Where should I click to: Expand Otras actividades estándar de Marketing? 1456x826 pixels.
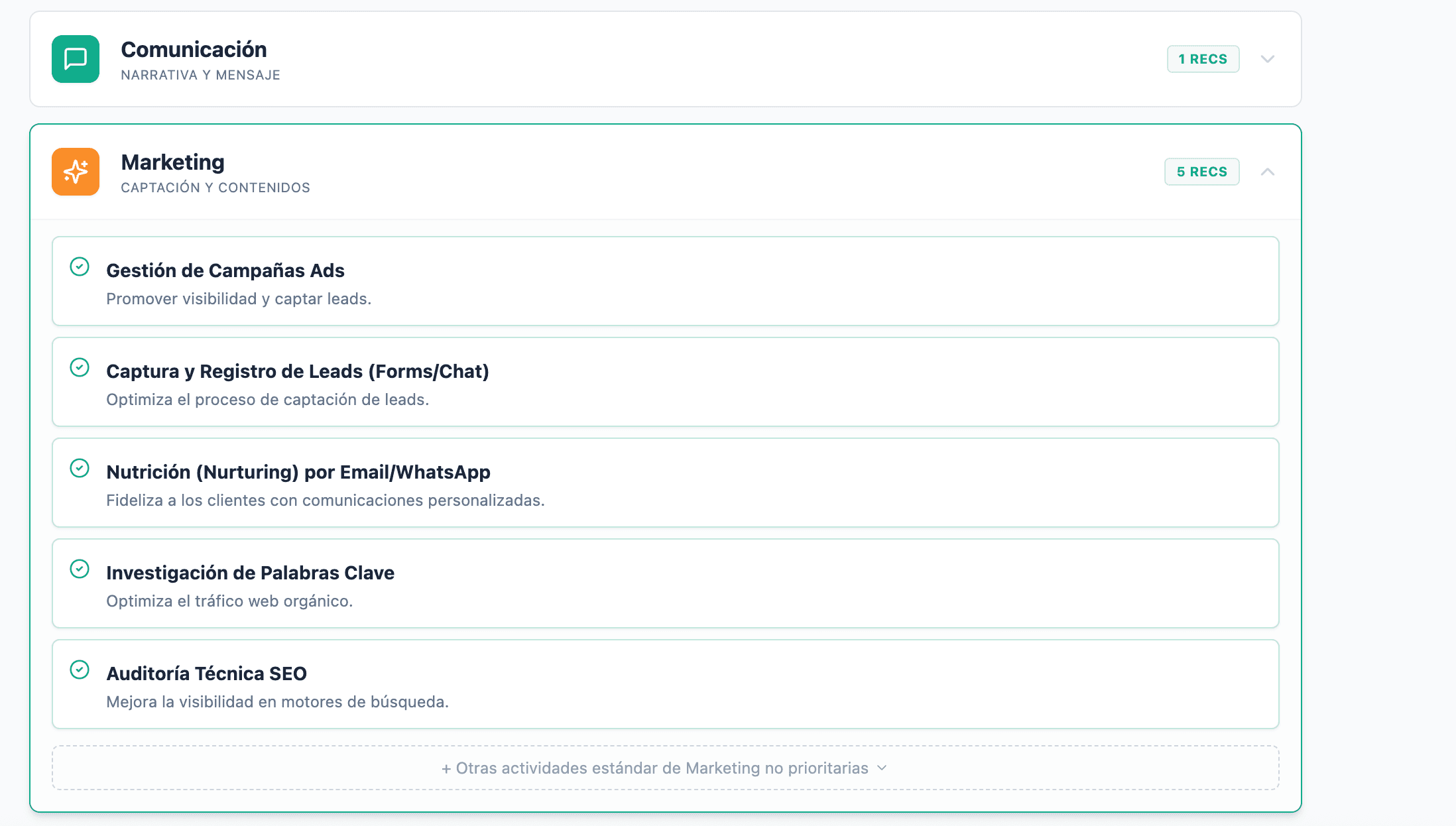click(654, 768)
